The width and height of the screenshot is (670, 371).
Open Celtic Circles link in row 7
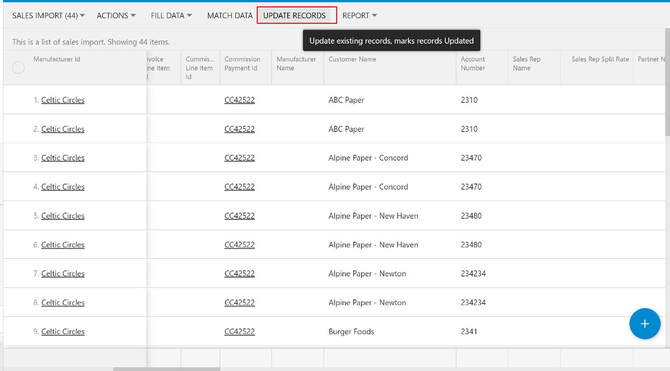(62, 274)
